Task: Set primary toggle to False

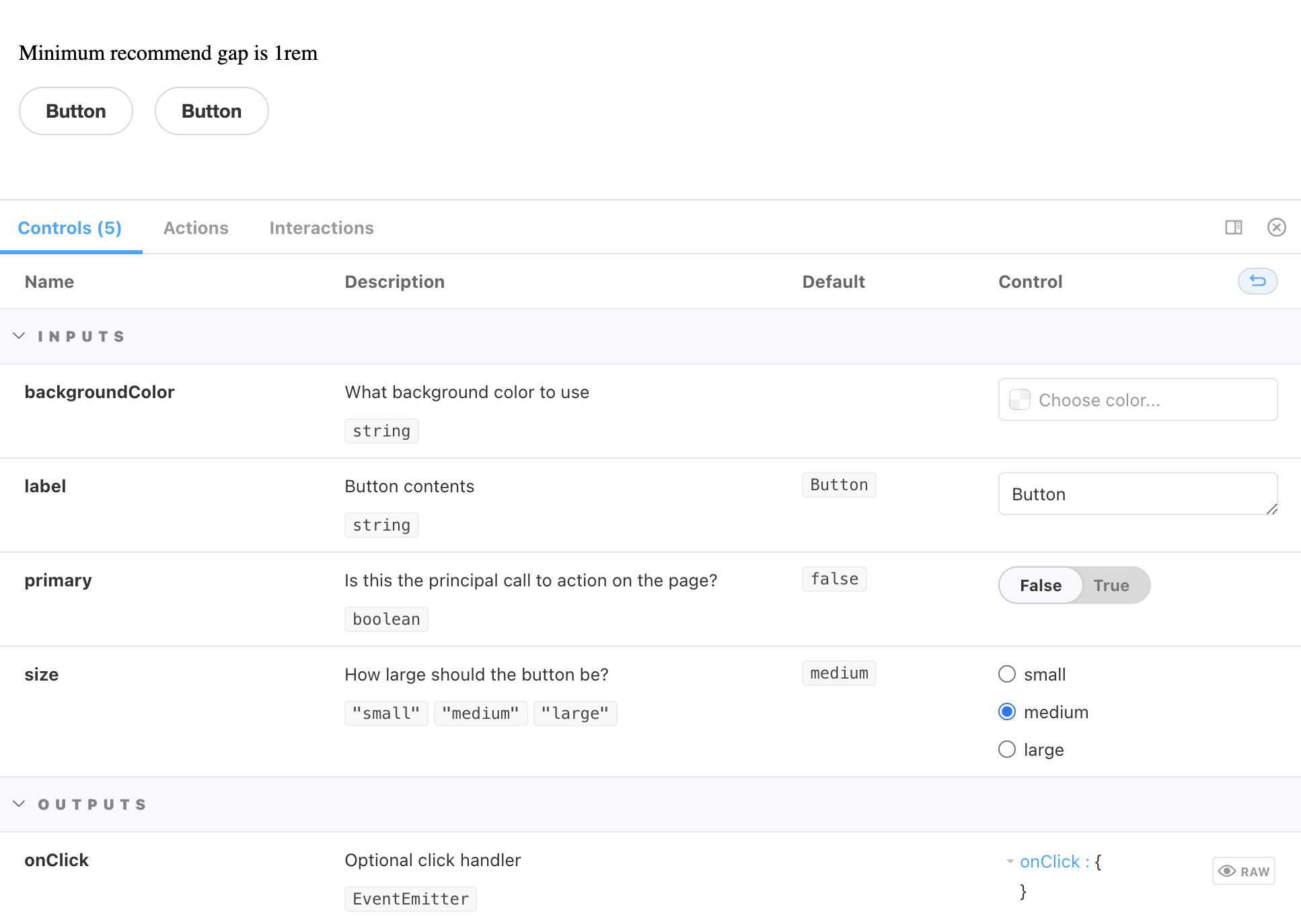Action: [1040, 585]
